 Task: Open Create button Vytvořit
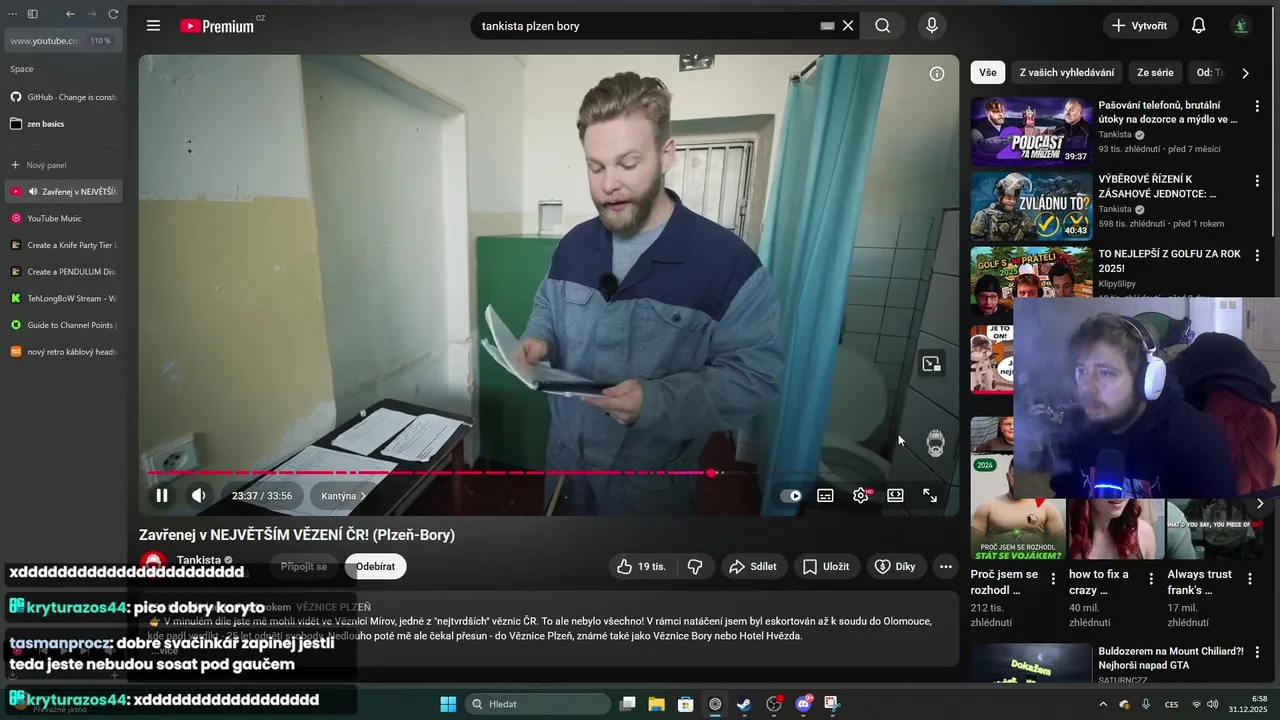click(1139, 26)
